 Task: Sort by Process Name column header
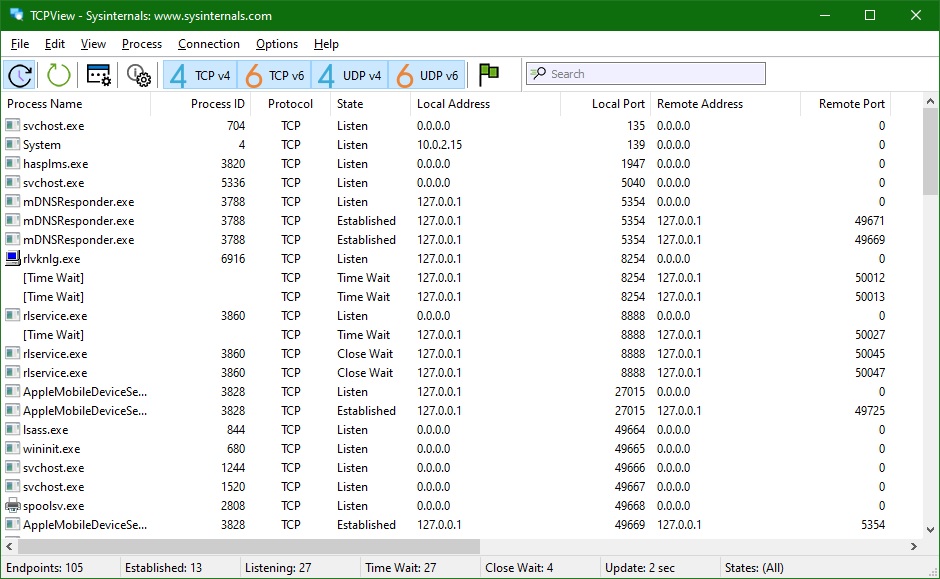tap(76, 104)
